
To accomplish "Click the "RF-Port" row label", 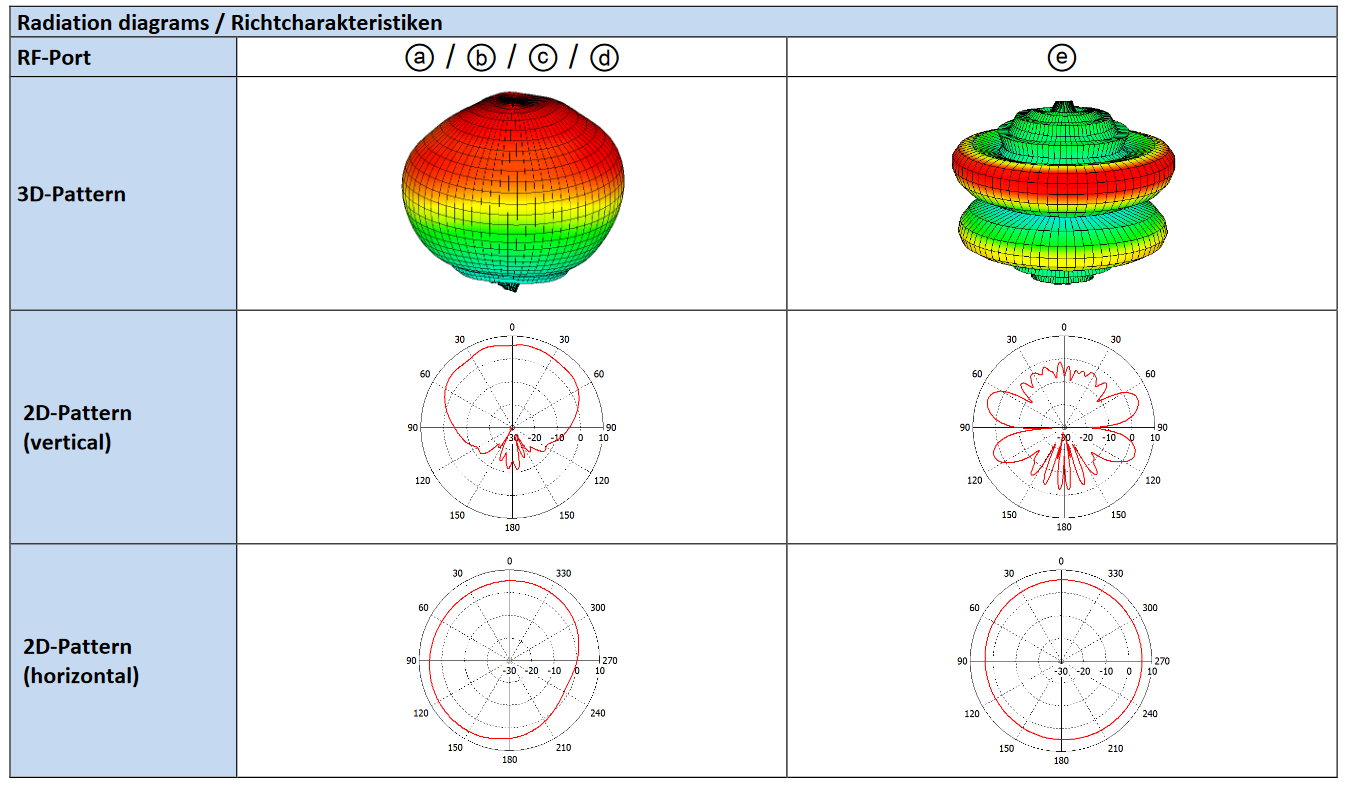I will pyautogui.click(x=54, y=58).
